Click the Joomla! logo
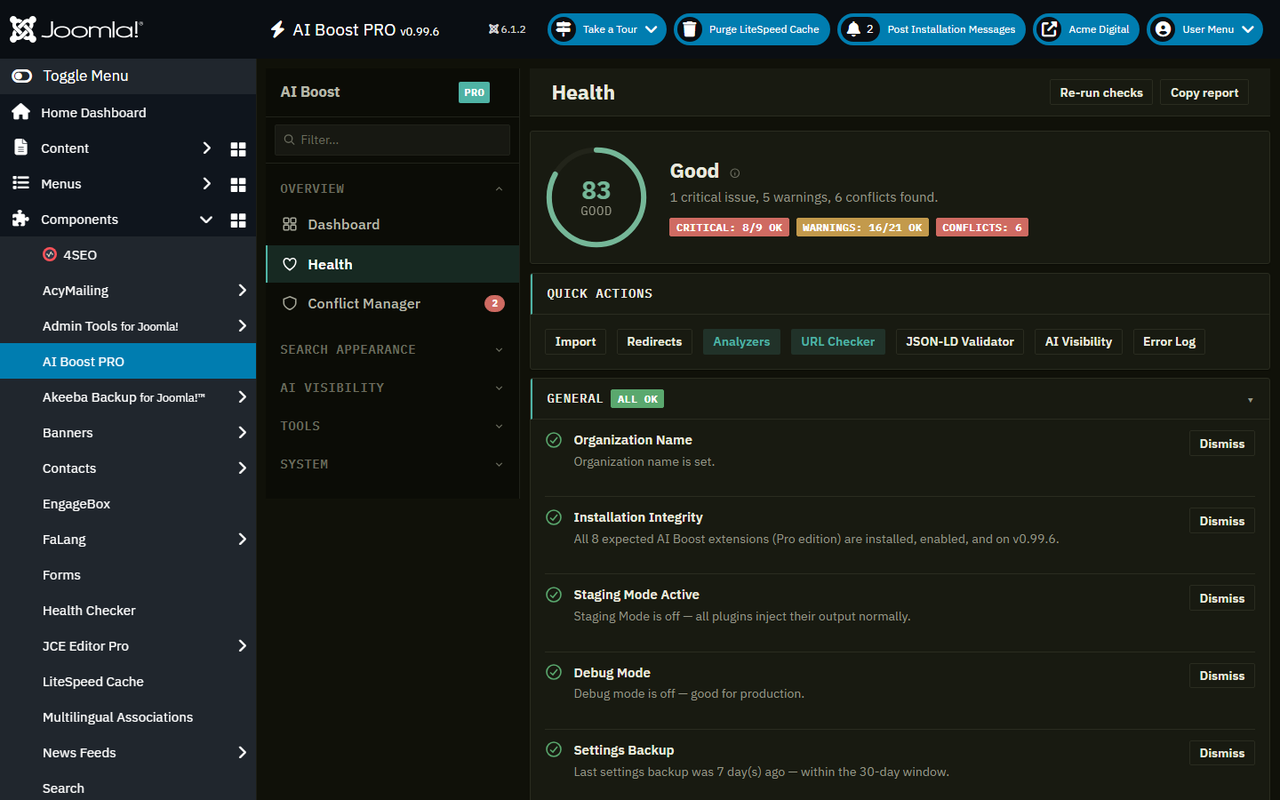The width and height of the screenshot is (1280, 800). (76, 29)
